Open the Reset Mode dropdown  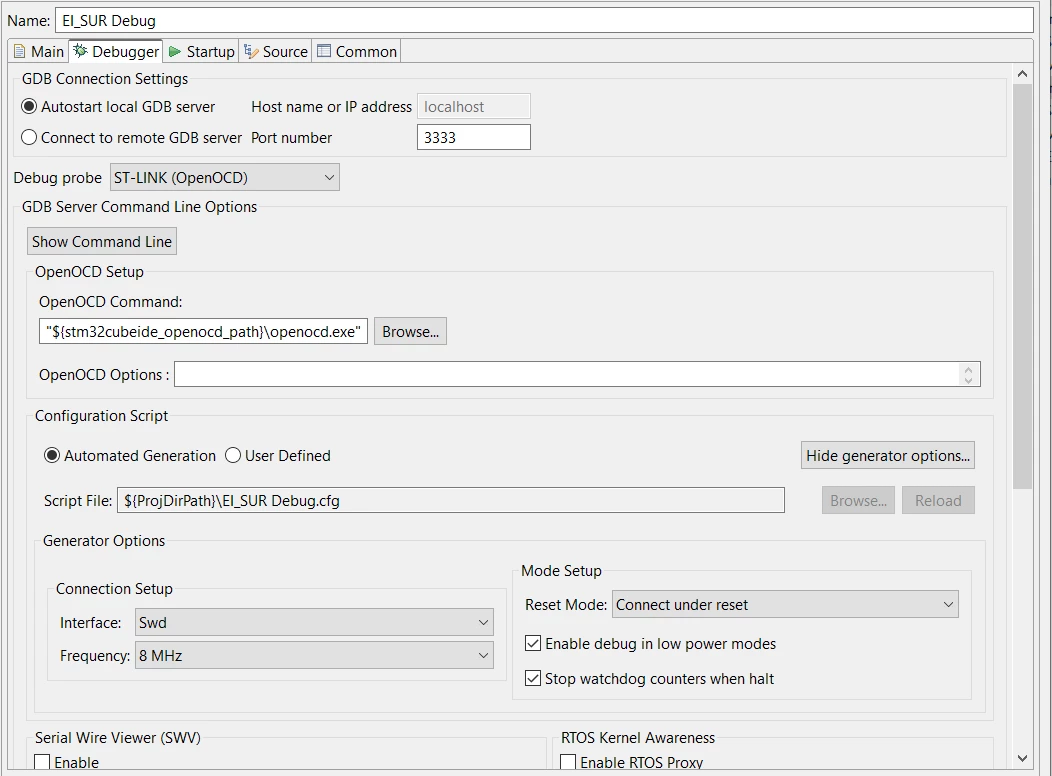785,604
